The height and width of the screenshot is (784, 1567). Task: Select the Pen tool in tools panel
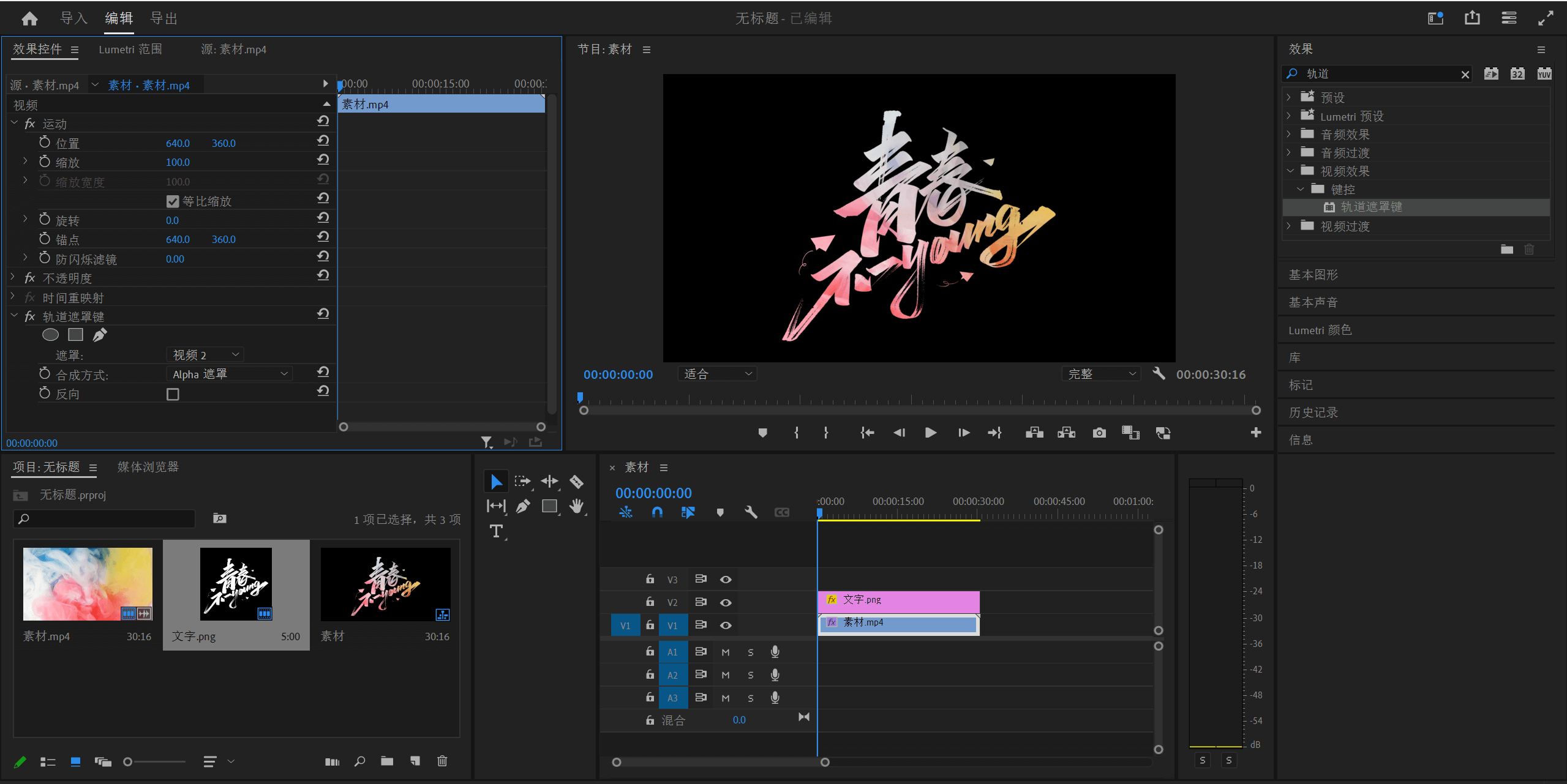coord(522,506)
